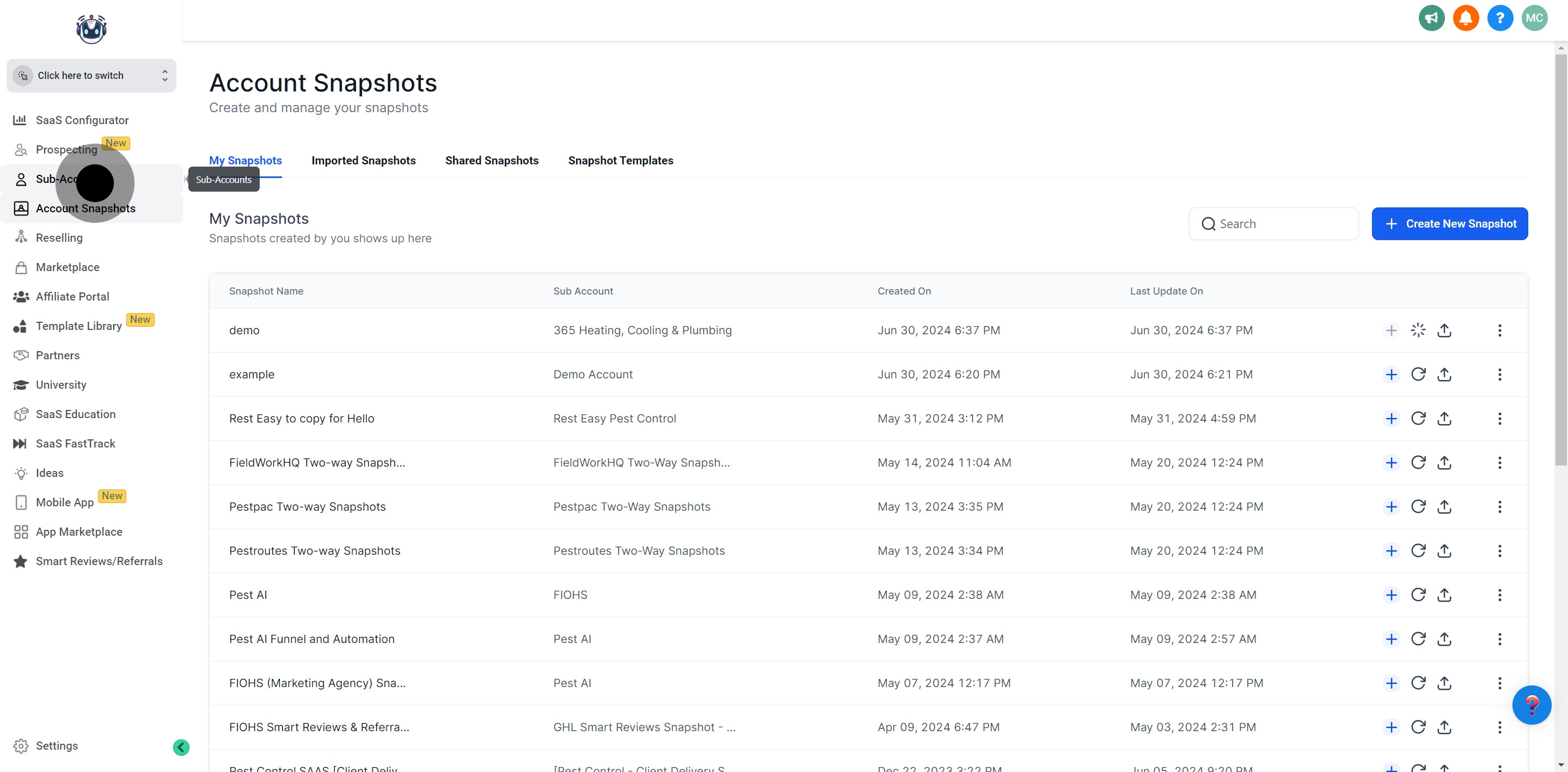Open the three-dot menu on Pestpac Two-way Snapshots row

tap(1500, 506)
